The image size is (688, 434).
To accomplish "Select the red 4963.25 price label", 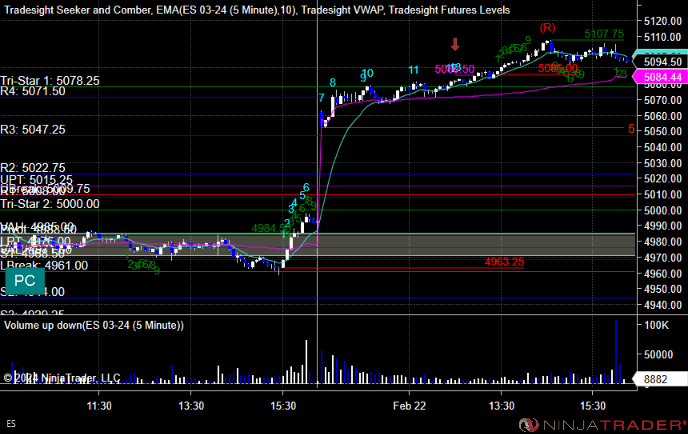I will point(504,262).
